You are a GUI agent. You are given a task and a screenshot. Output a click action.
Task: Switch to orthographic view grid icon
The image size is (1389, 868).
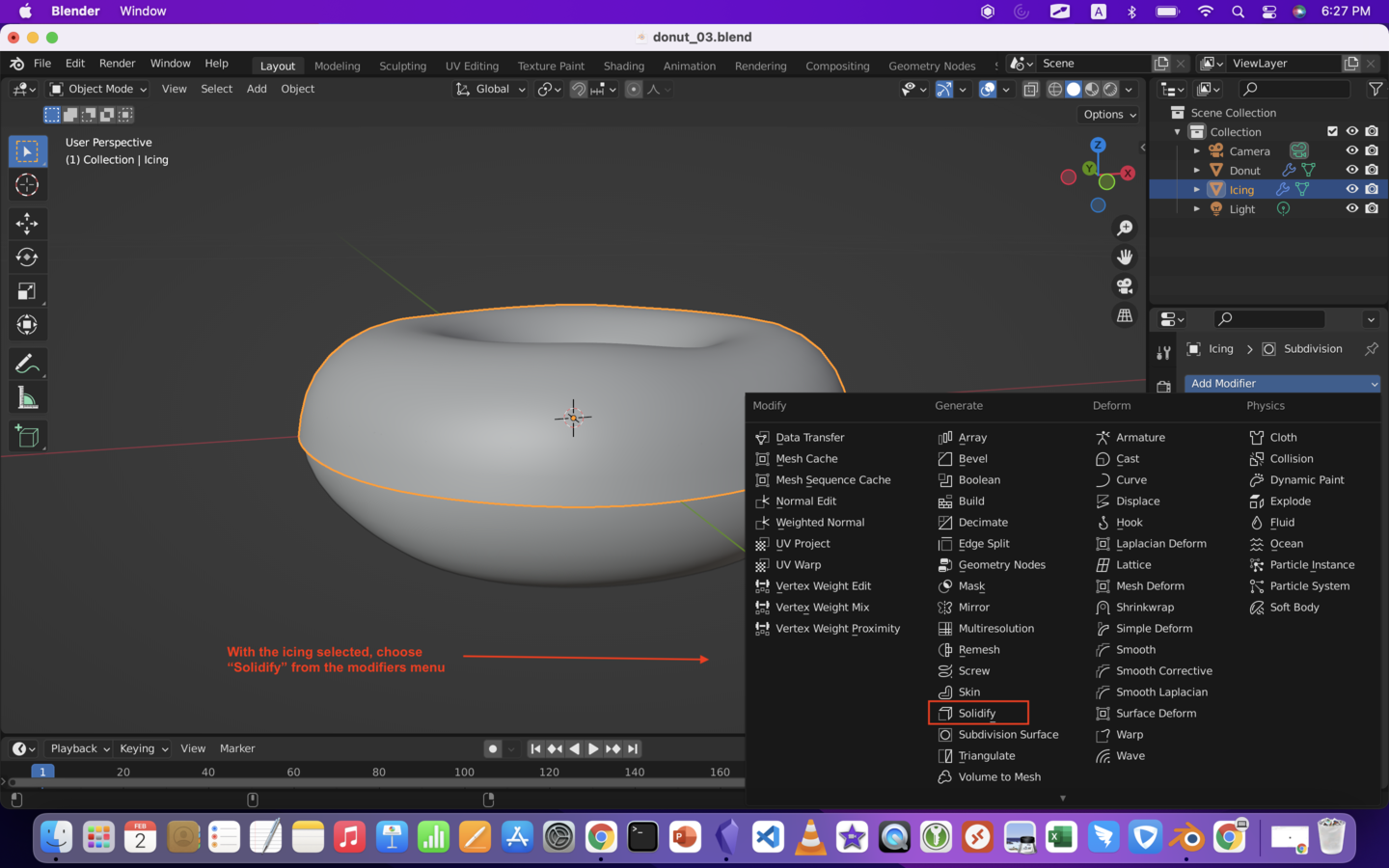tap(1125, 316)
